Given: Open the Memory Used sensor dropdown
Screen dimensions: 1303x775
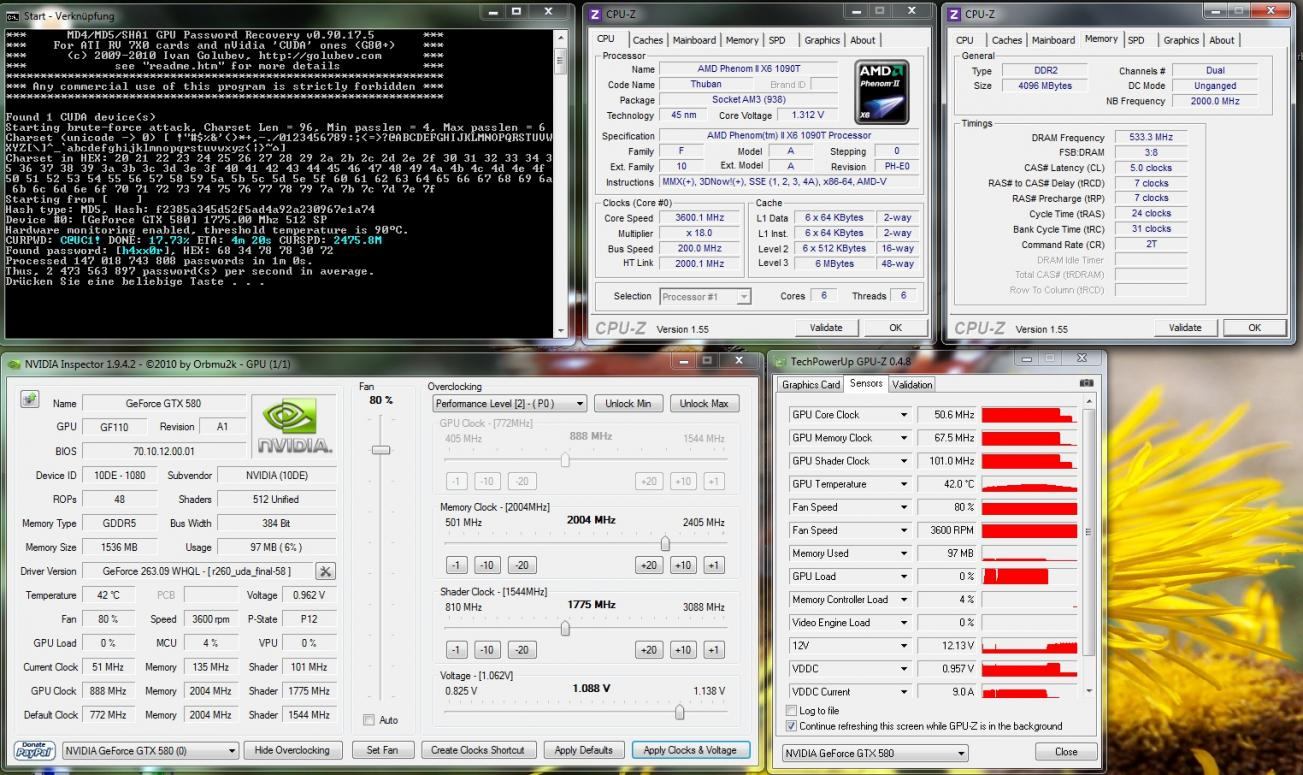Looking at the screenshot, I should [904, 553].
